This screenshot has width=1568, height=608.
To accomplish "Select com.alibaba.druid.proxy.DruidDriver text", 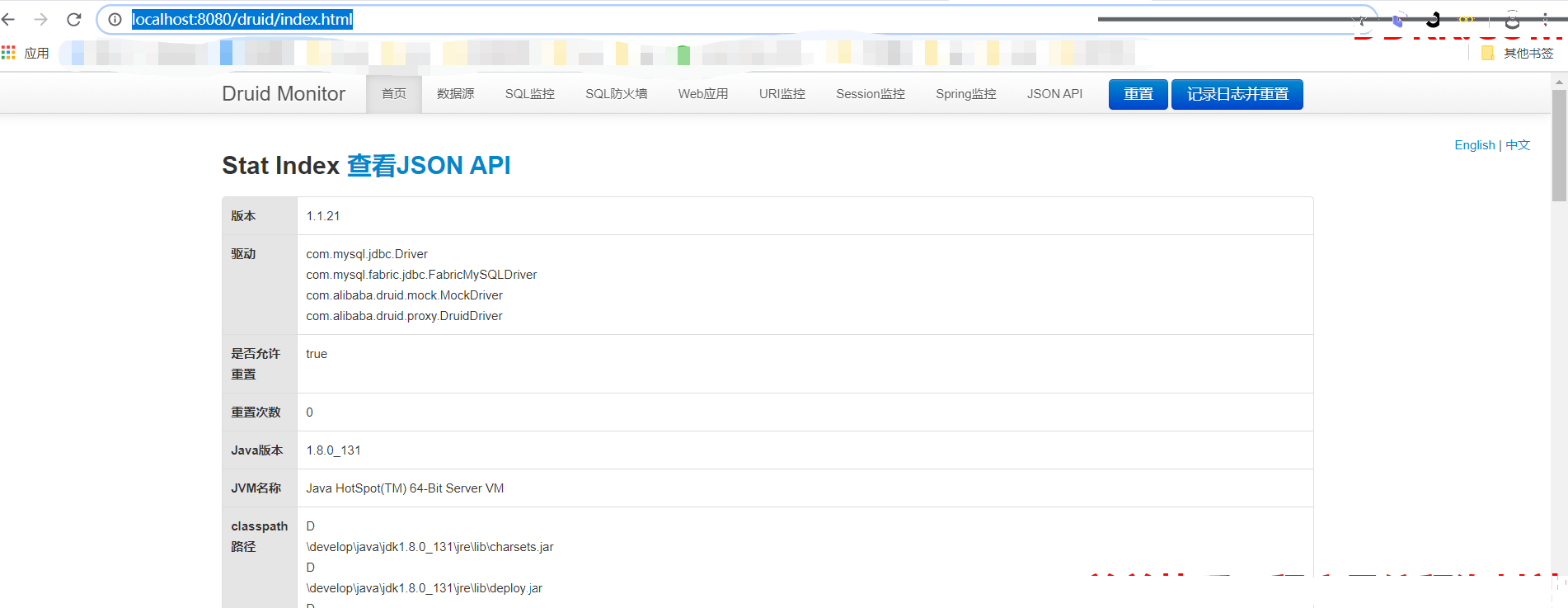I will click(404, 316).
